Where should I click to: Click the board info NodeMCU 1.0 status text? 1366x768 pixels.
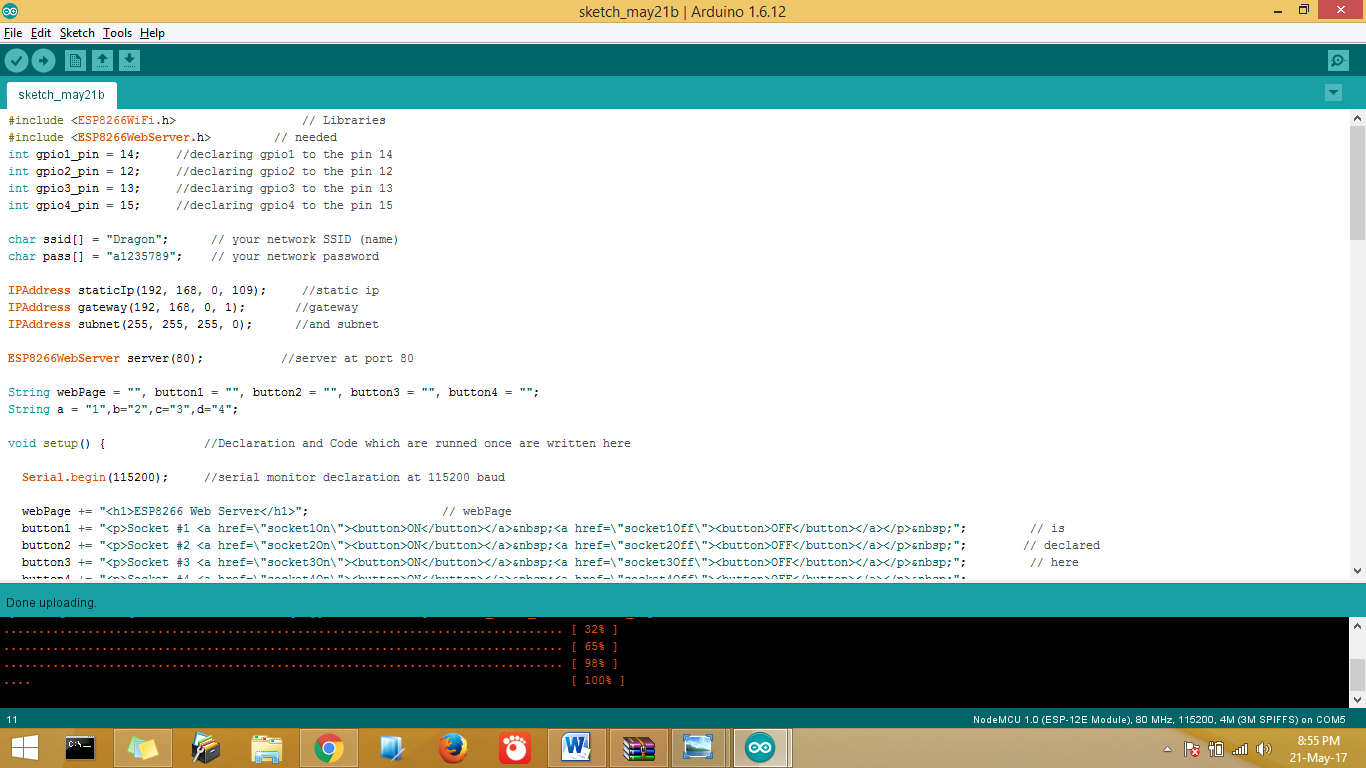pyautogui.click(x=1159, y=720)
